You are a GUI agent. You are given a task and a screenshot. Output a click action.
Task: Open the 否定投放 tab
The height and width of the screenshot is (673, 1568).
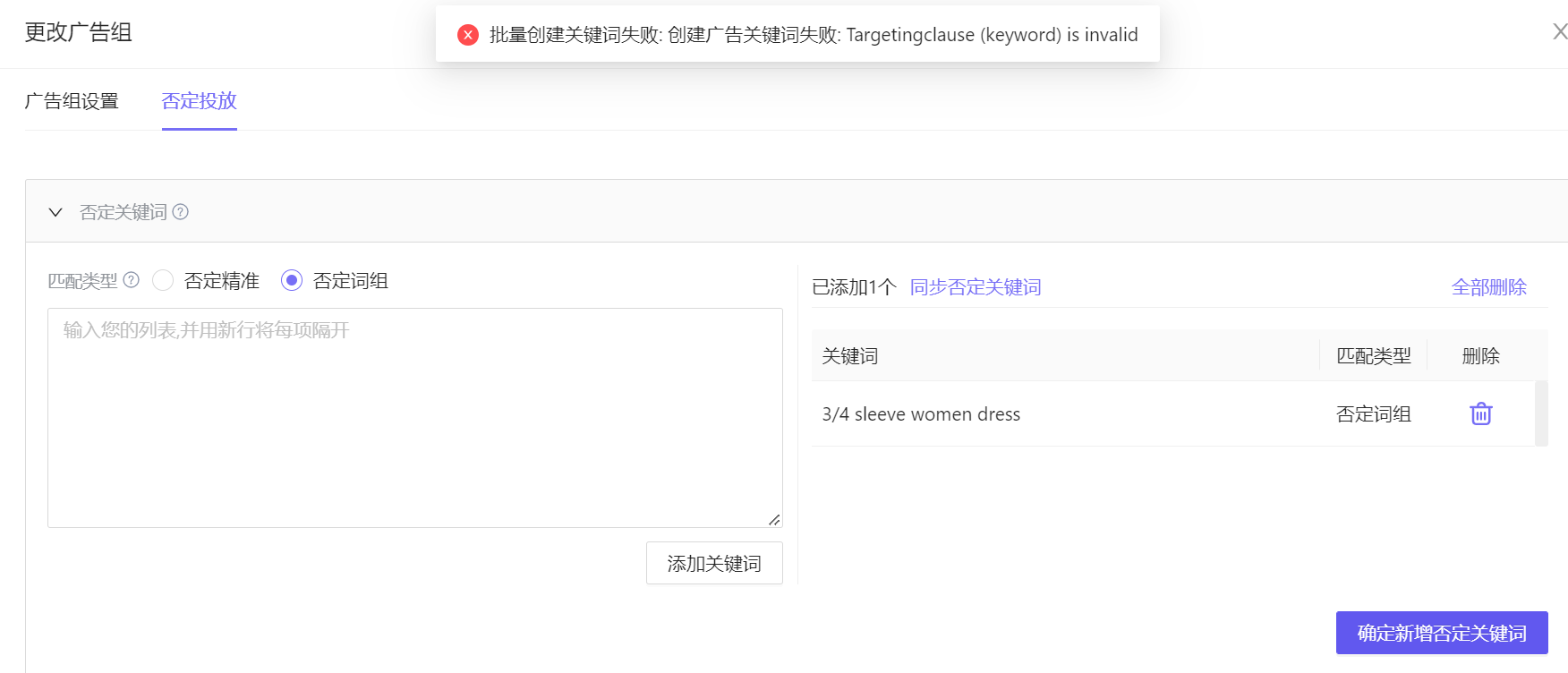200,101
